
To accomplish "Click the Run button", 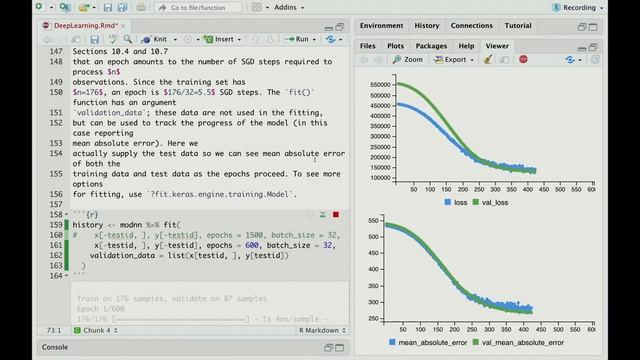I will pyautogui.click(x=297, y=39).
